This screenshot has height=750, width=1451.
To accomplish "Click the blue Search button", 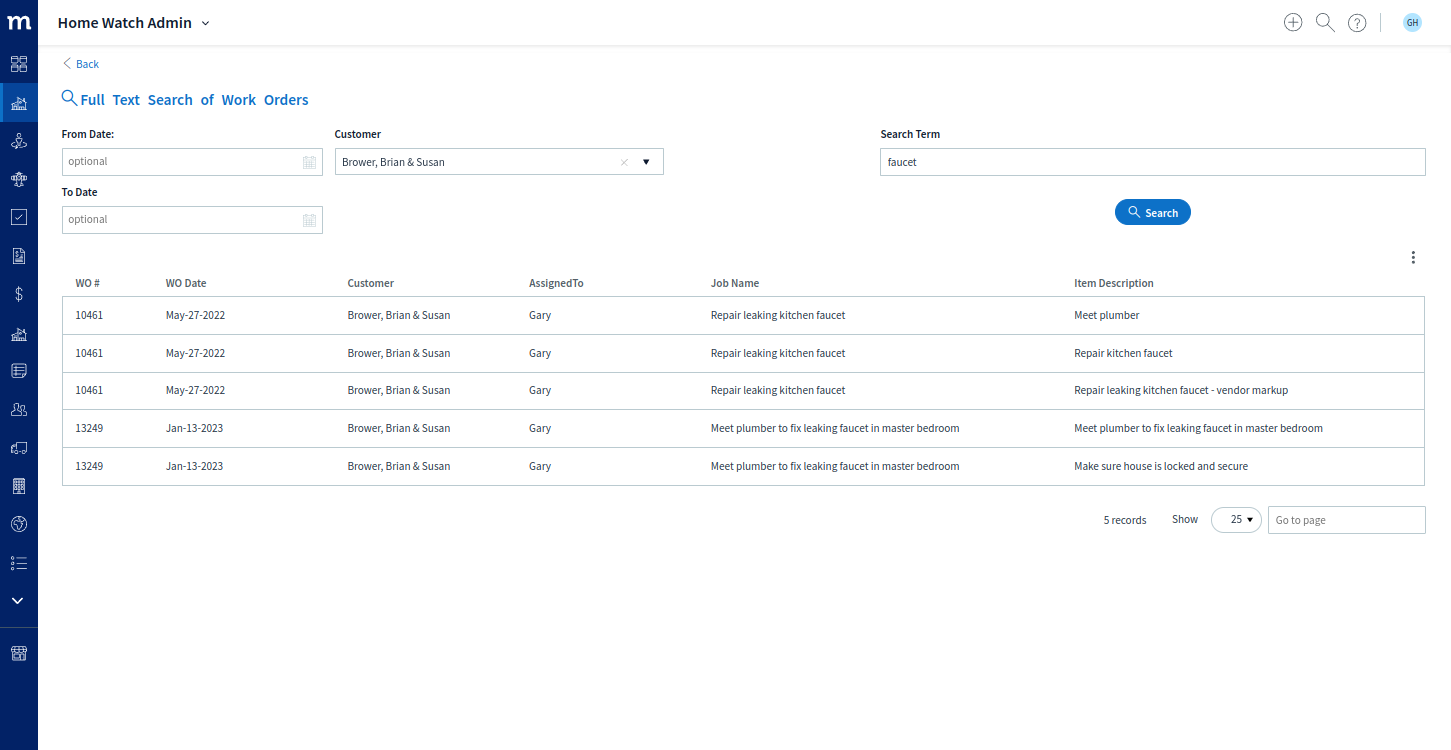I will [x=1153, y=213].
